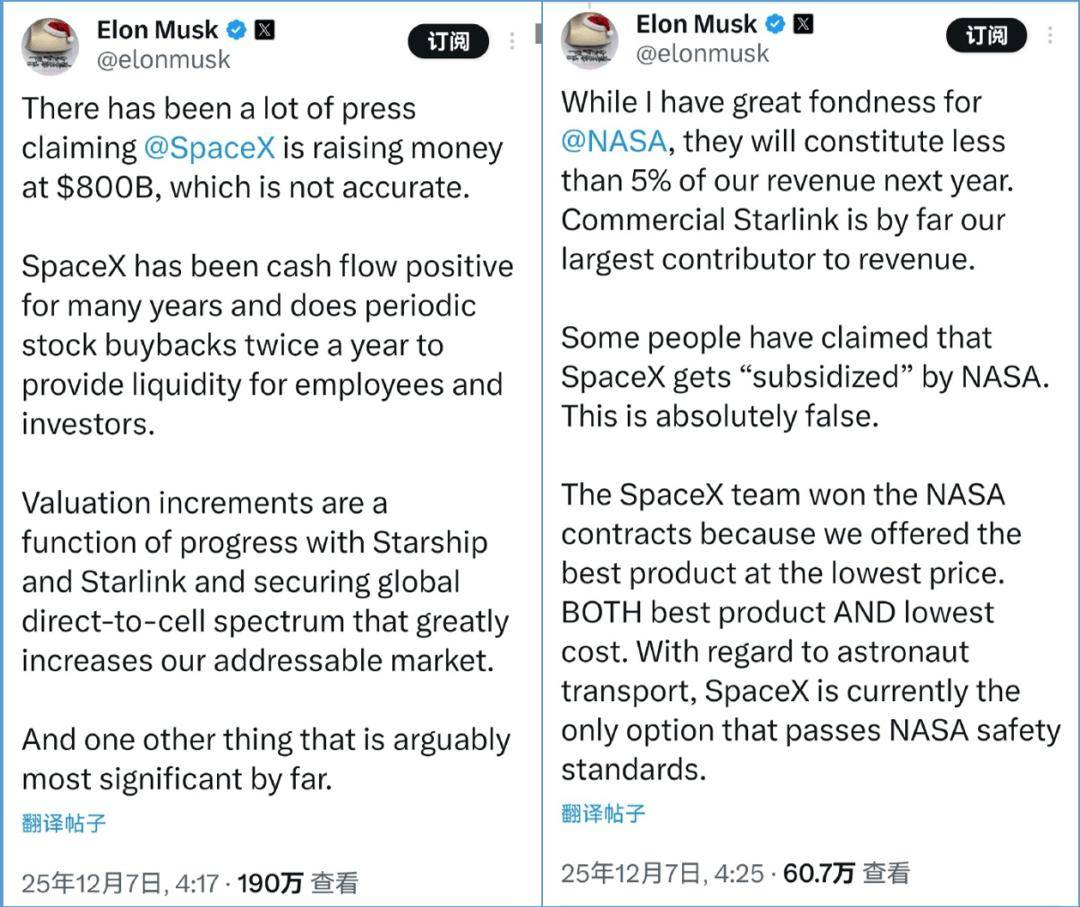Open the @NASA mention link
The image size is (1080, 907).
tap(613, 141)
